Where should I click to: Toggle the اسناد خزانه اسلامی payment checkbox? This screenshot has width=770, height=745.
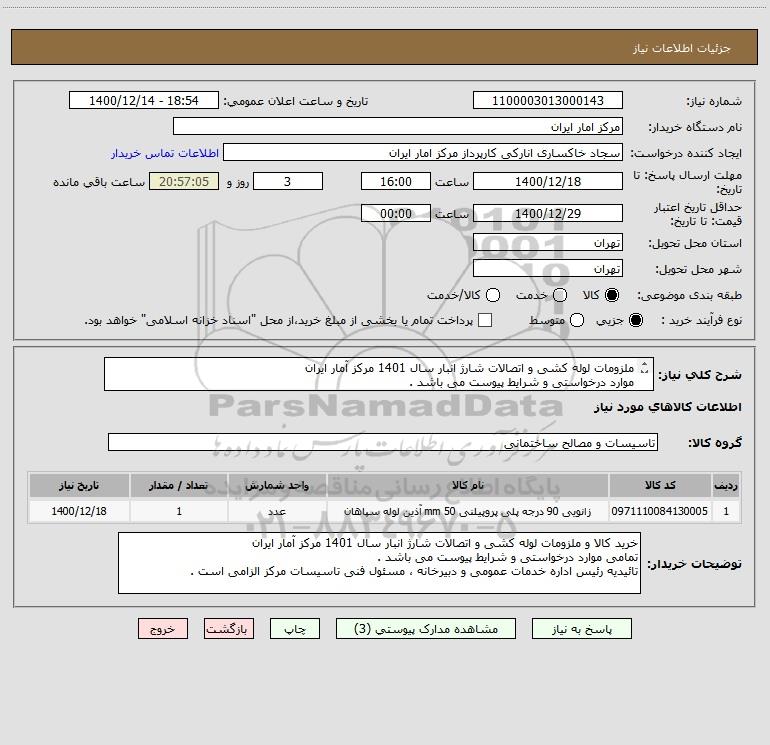[x=485, y=320]
